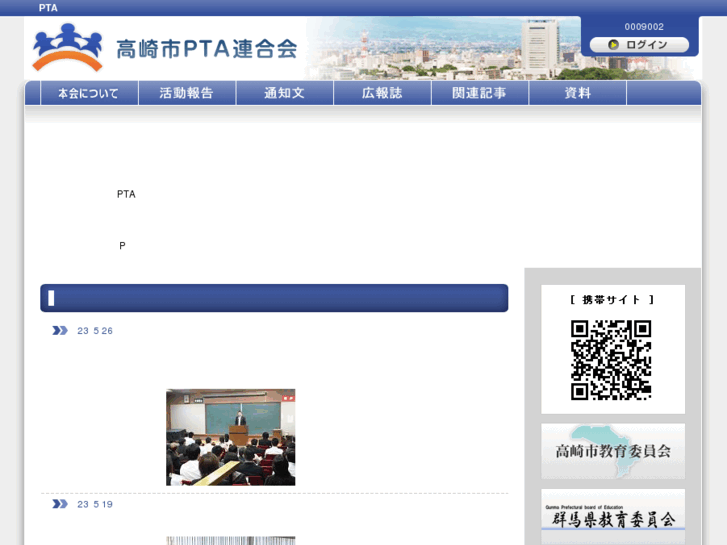Screen dimensions: 727x545
Task: Click the 携帯サイト heading text
Action: tap(612, 300)
